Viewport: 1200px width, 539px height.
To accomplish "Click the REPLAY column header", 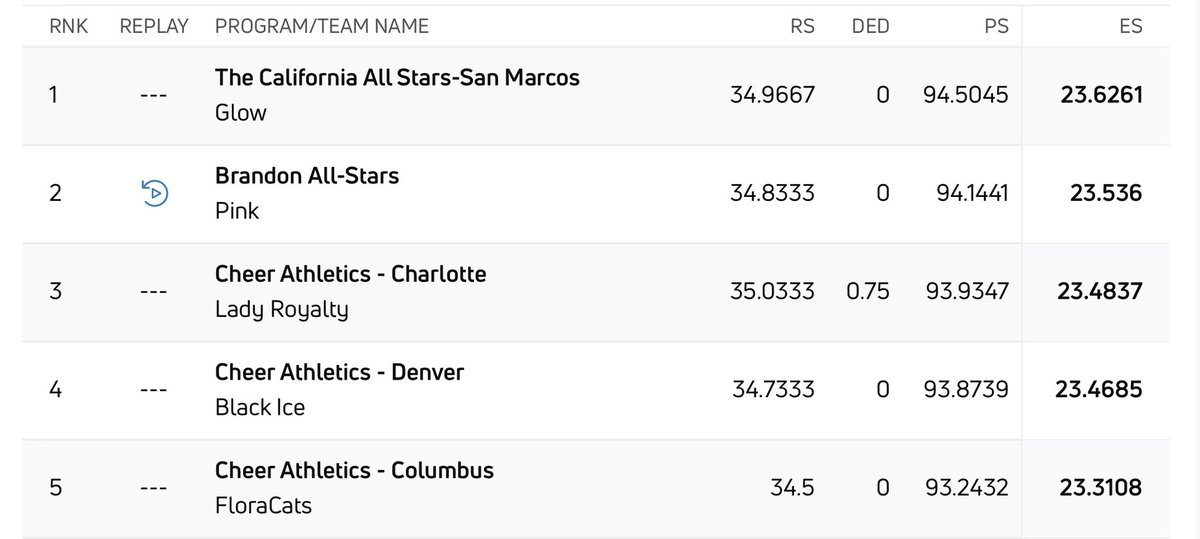I will click(x=154, y=27).
